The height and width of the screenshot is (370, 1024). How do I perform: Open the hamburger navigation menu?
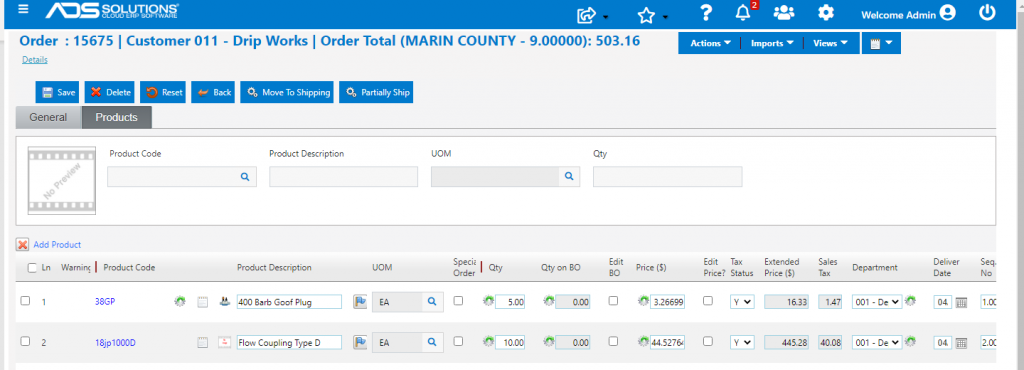coord(24,10)
